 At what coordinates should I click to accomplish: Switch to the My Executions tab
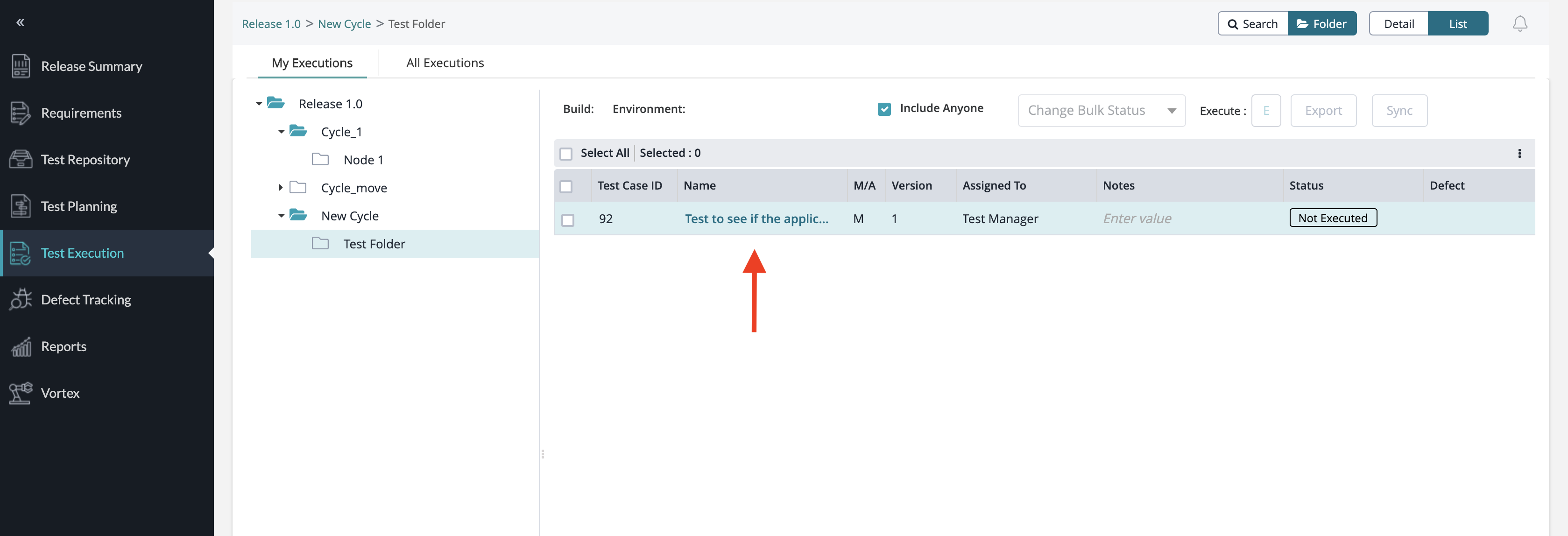(x=312, y=63)
